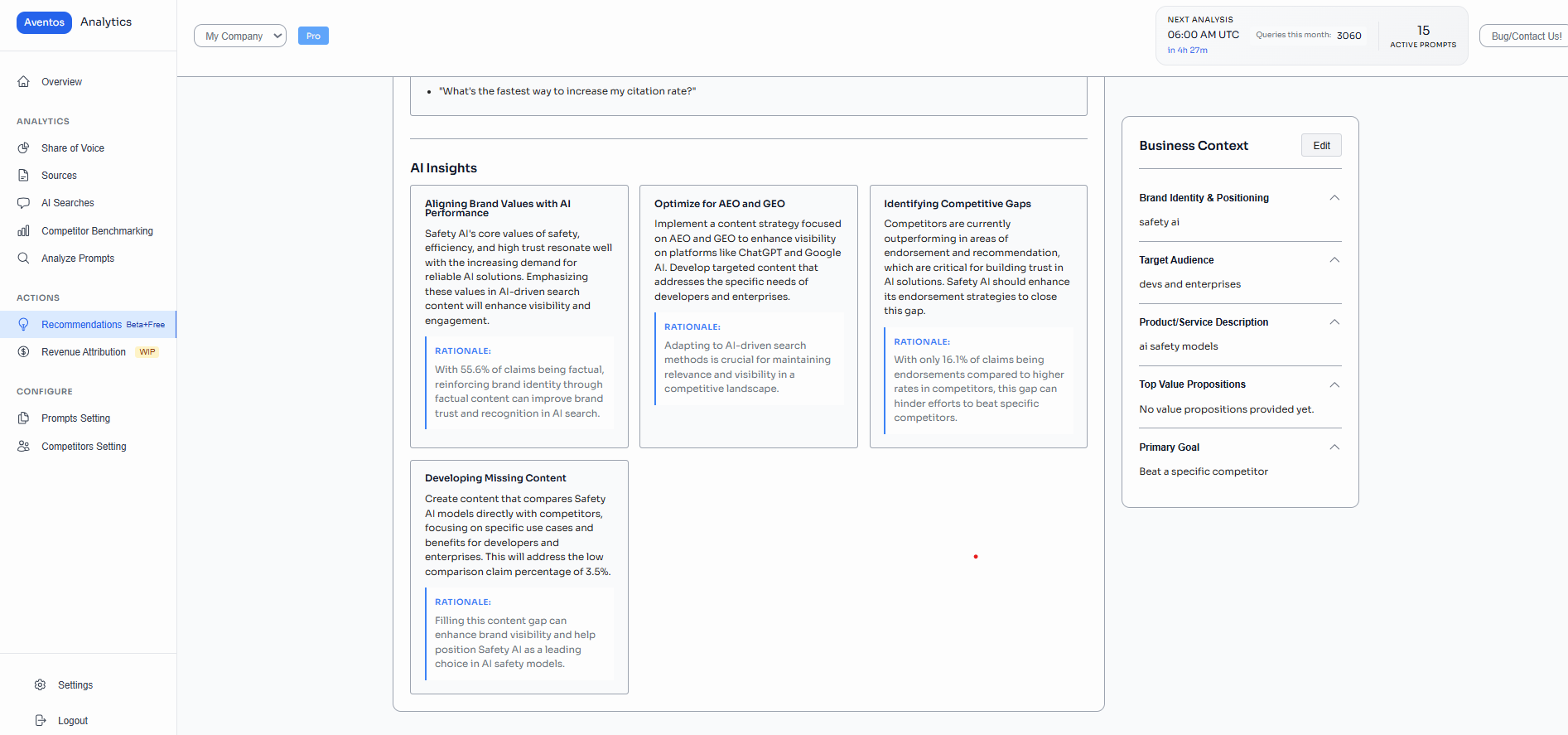
Task: Collapse Product/Service Description section
Action: pyautogui.click(x=1334, y=322)
